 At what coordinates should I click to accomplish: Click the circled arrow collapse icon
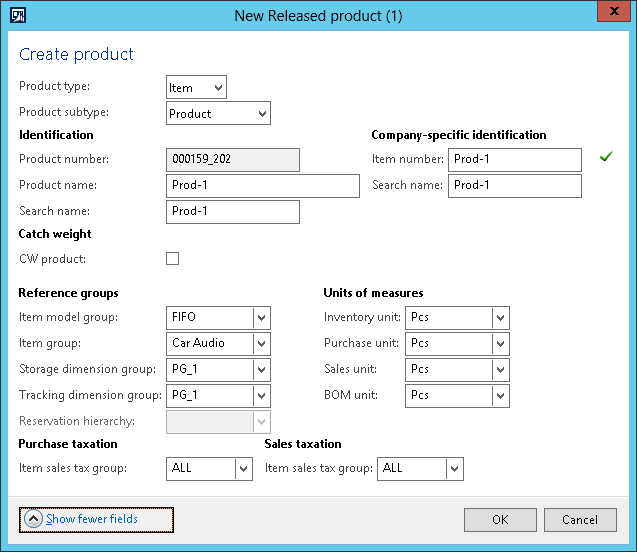pos(33,519)
